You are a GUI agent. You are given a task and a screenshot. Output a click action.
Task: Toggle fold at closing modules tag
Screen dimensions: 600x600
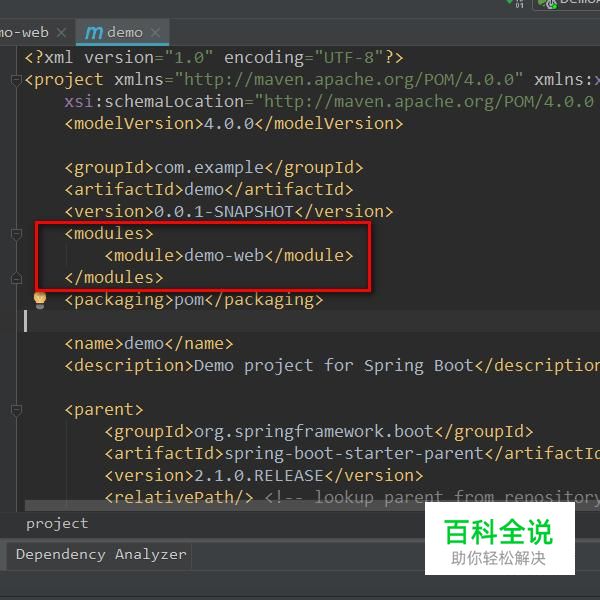point(16,278)
